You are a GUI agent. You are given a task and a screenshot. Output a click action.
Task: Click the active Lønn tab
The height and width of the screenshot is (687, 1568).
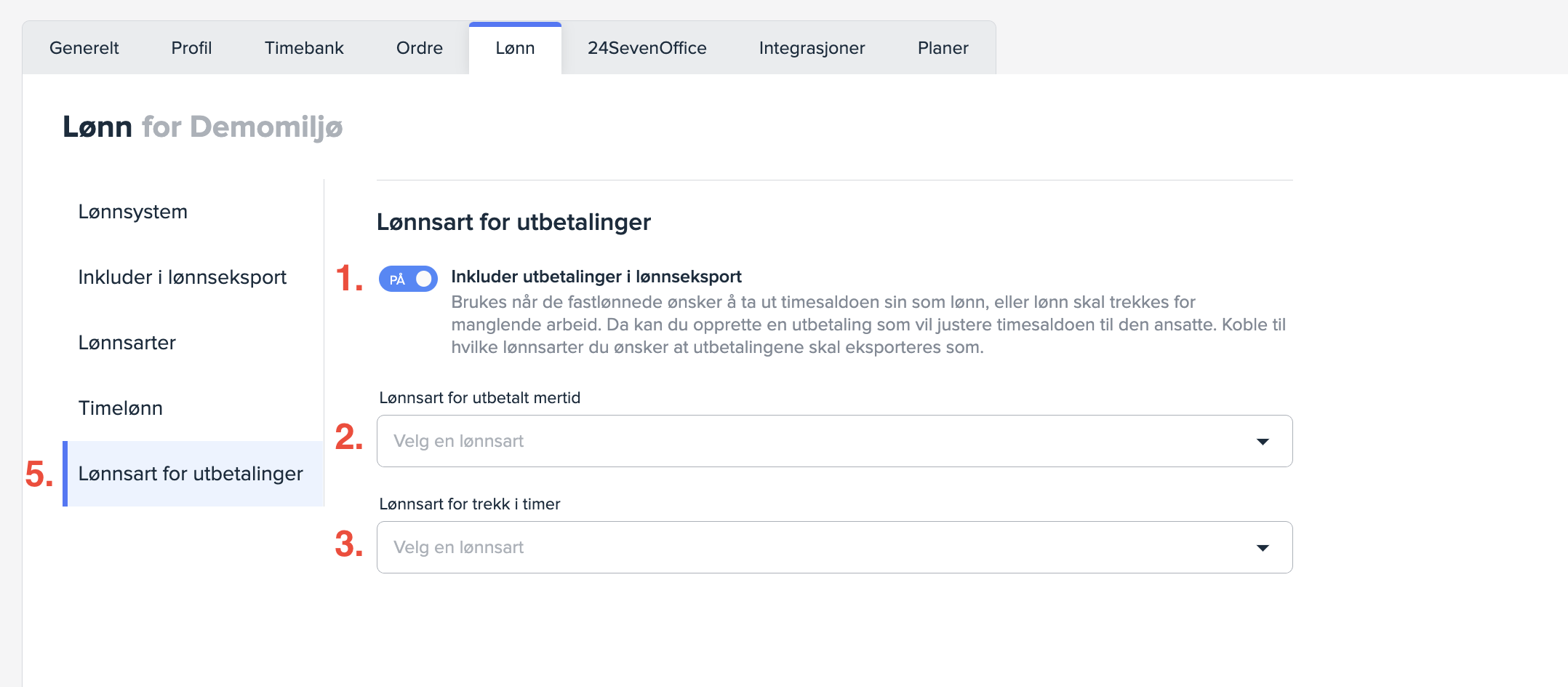[x=515, y=48]
